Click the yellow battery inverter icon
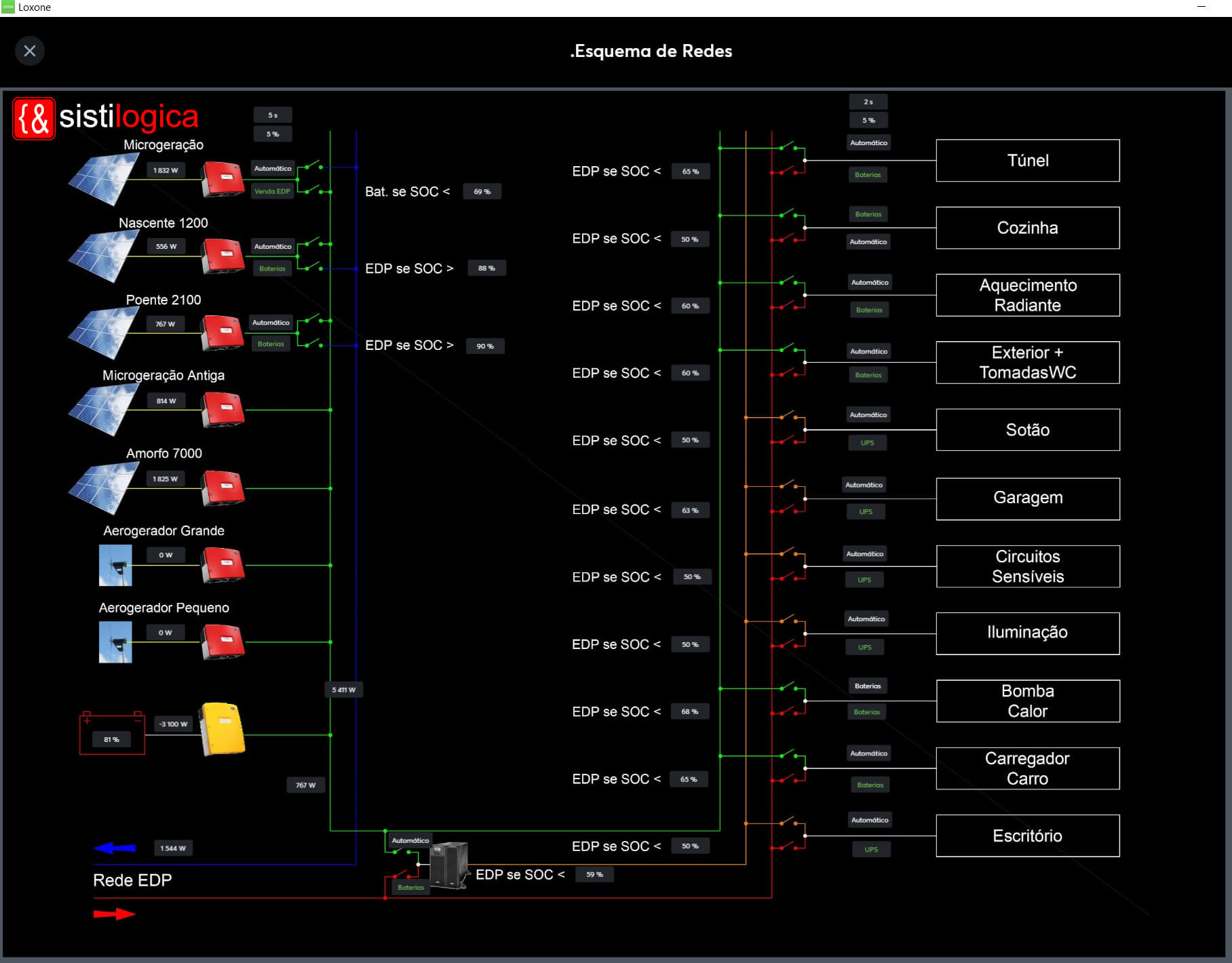Image resolution: width=1232 pixels, height=963 pixels. coord(222,730)
